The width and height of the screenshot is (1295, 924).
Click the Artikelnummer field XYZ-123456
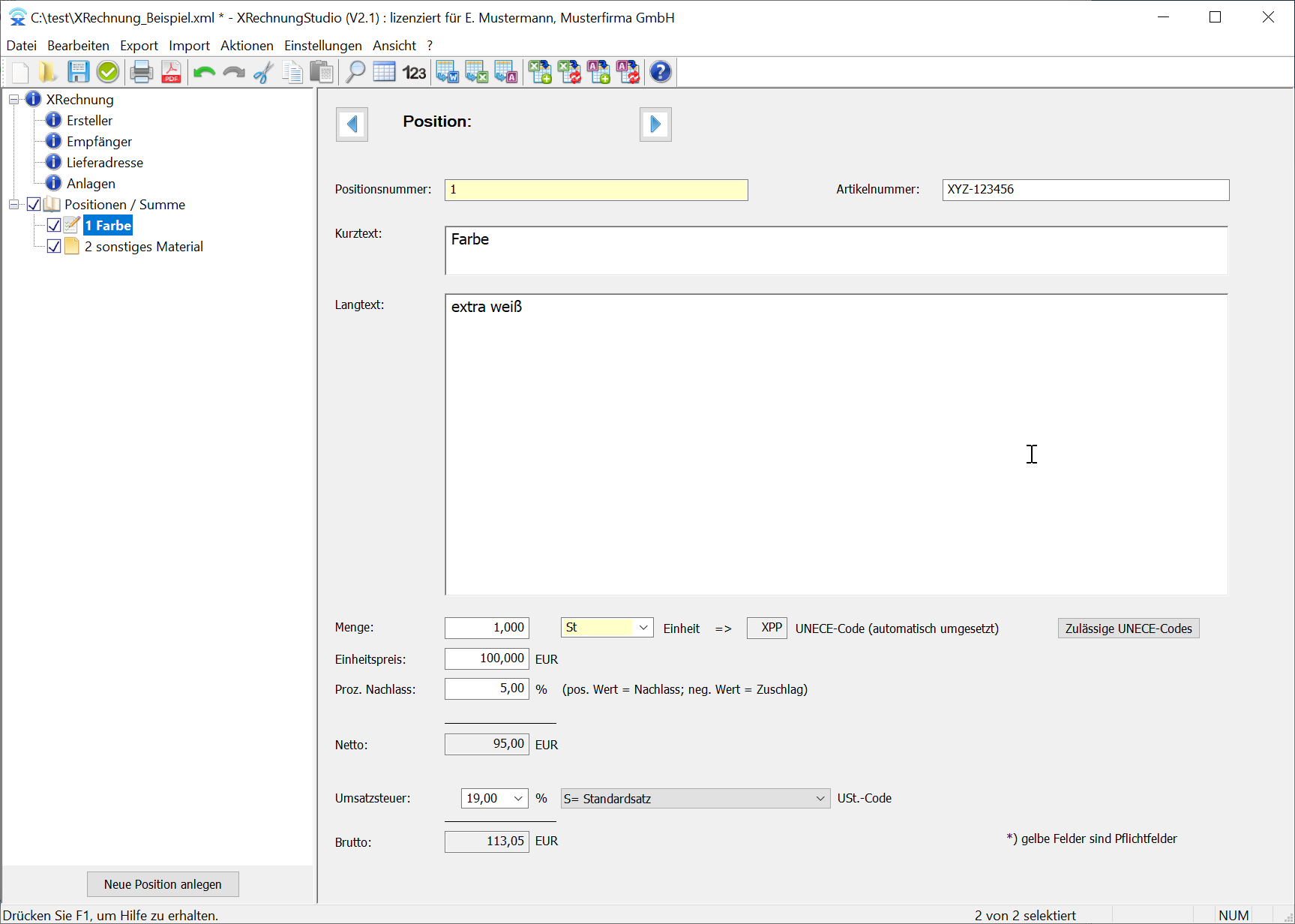tap(1086, 190)
